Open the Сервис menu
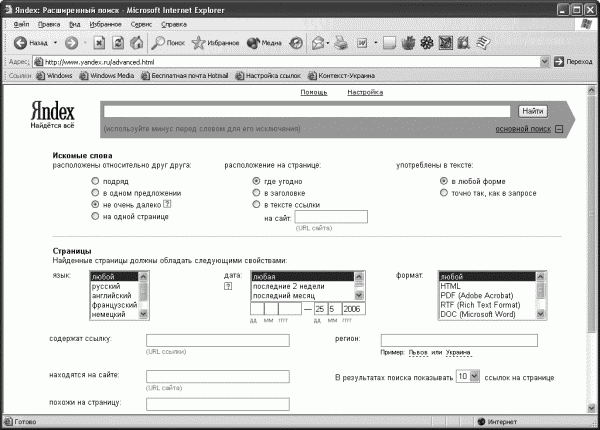The width and height of the screenshot is (600, 430). [141, 24]
